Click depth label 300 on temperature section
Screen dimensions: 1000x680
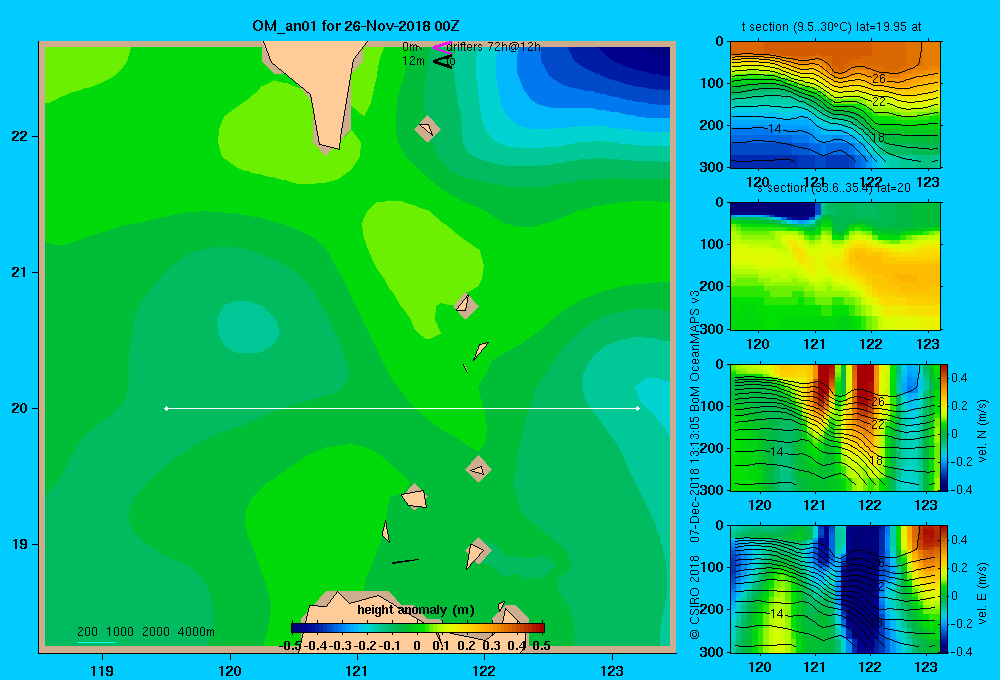click(712, 167)
